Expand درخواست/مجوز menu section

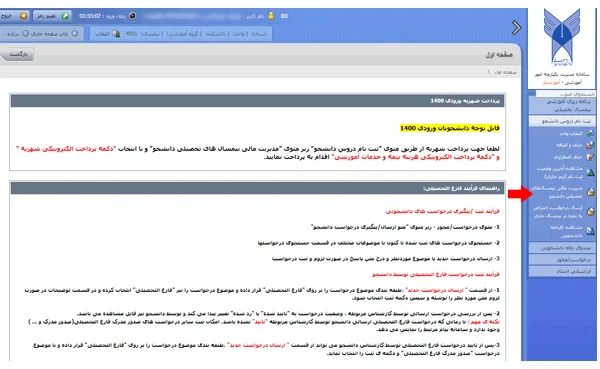[562, 260]
